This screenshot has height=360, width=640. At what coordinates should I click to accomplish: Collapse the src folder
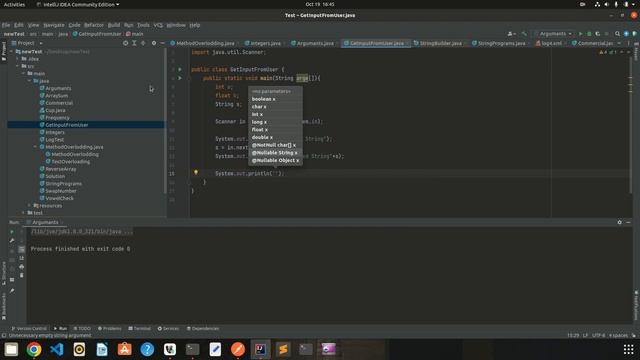pos(18,66)
